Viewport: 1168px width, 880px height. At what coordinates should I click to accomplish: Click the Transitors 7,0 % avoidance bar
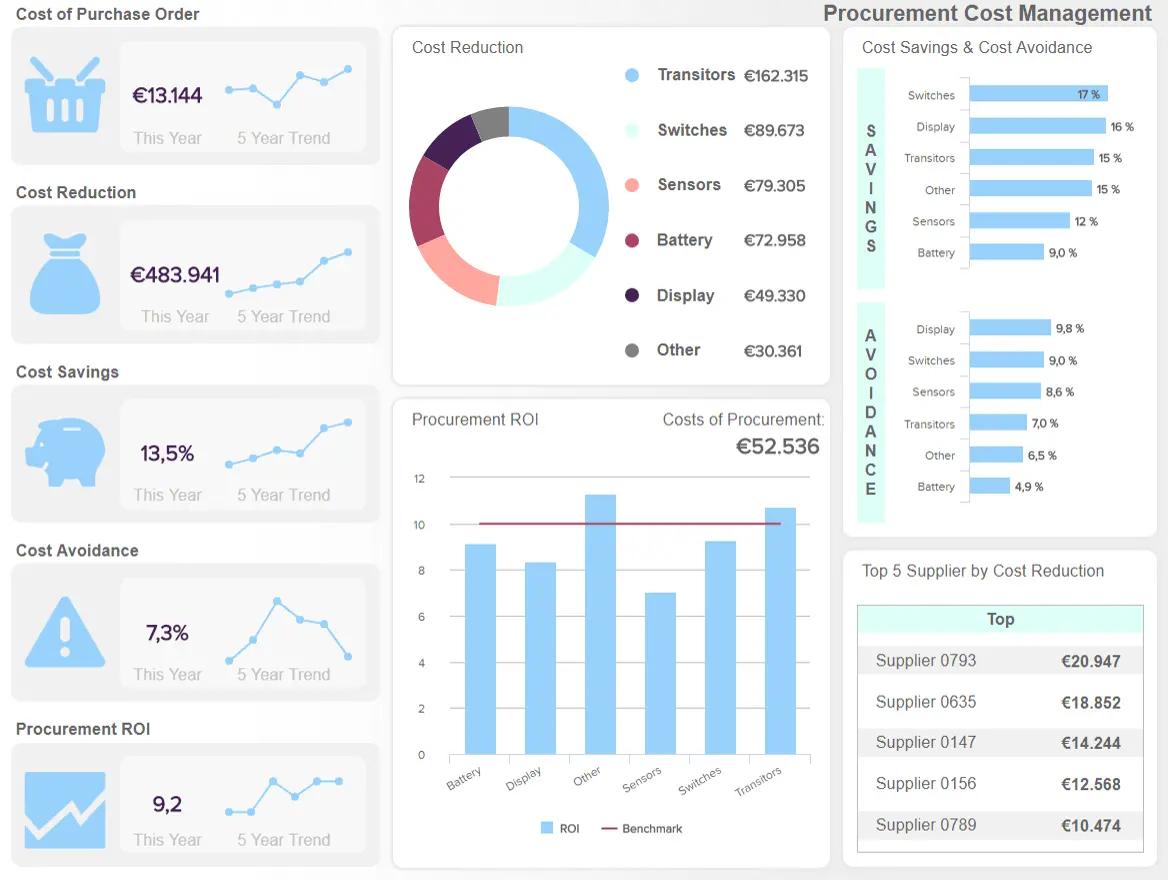tap(997, 422)
